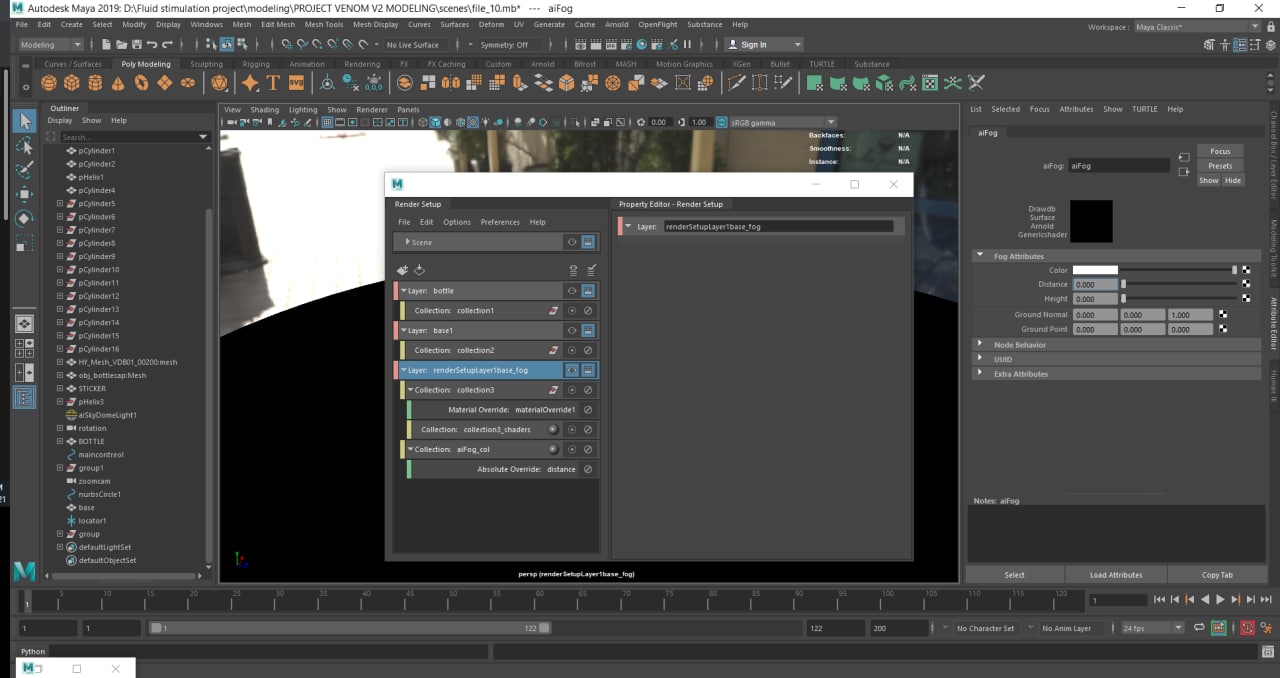Select the arrow Select tool in toolbox
The width and height of the screenshot is (1280, 678).
[x=25, y=121]
